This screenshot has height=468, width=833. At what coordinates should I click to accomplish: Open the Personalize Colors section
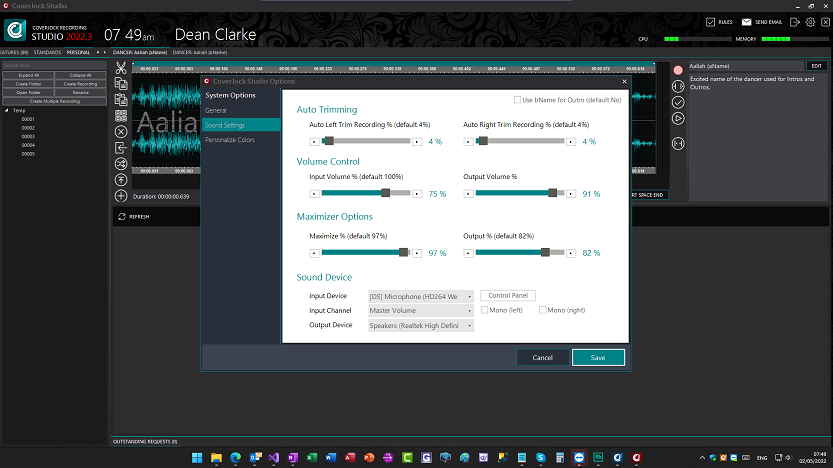(x=230, y=140)
